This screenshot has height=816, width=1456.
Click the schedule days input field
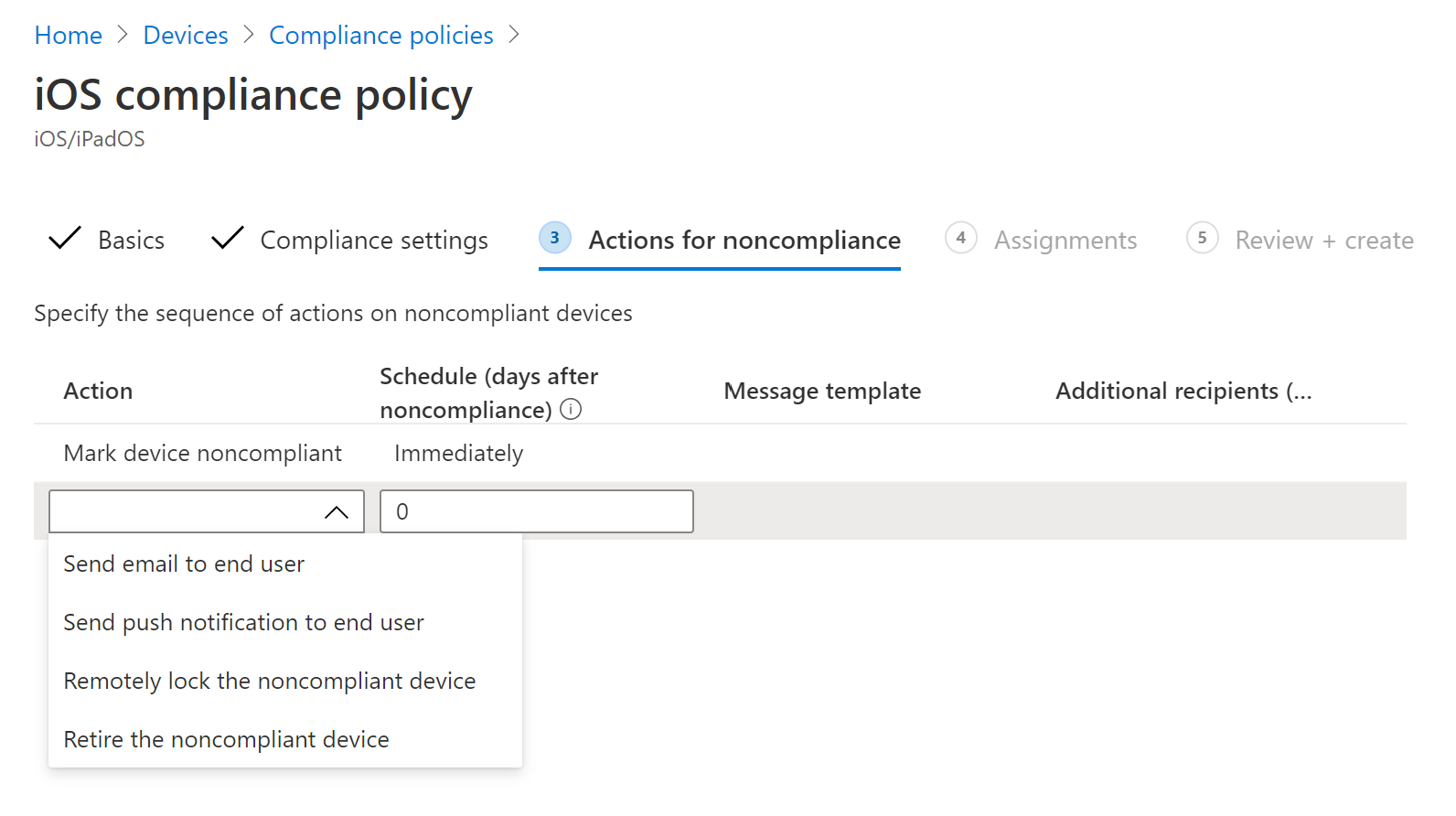click(x=536, y=512)
